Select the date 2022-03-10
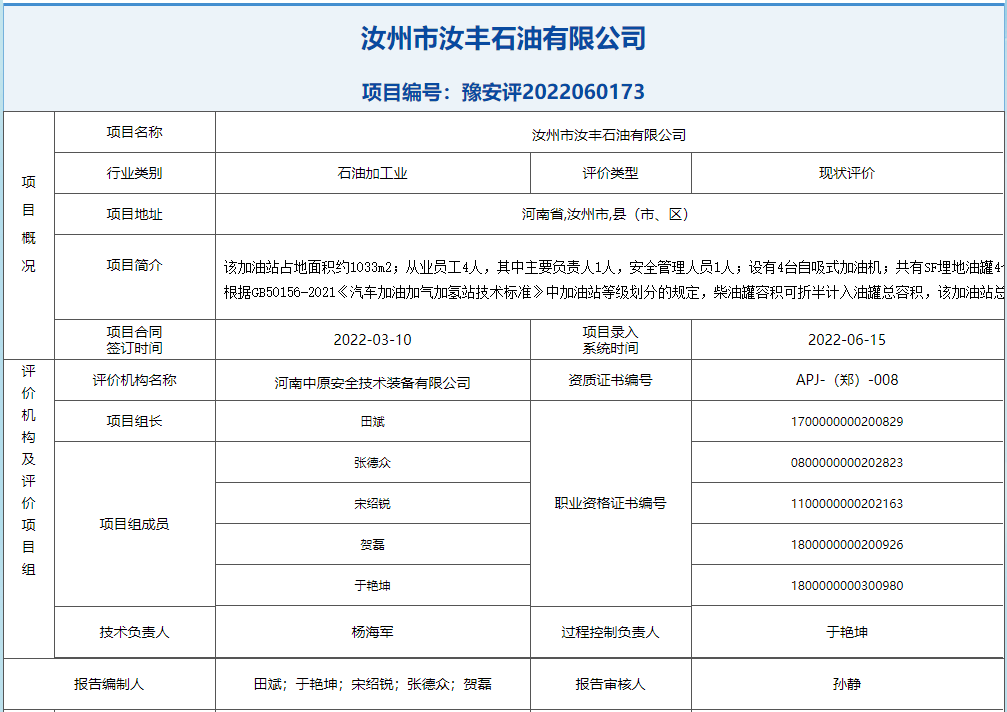Viewport: 1007px width, 712px height. coord(372,340)
